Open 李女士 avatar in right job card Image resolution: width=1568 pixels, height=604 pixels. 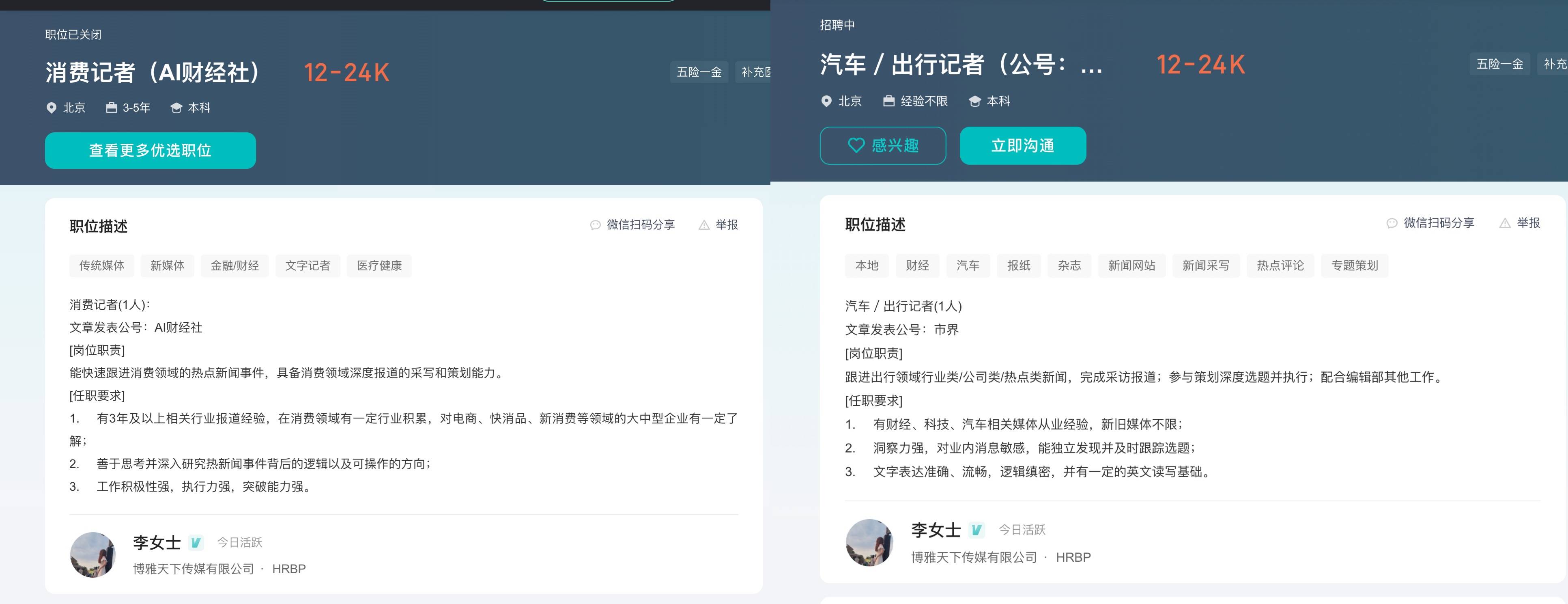(x=869, y=542)
